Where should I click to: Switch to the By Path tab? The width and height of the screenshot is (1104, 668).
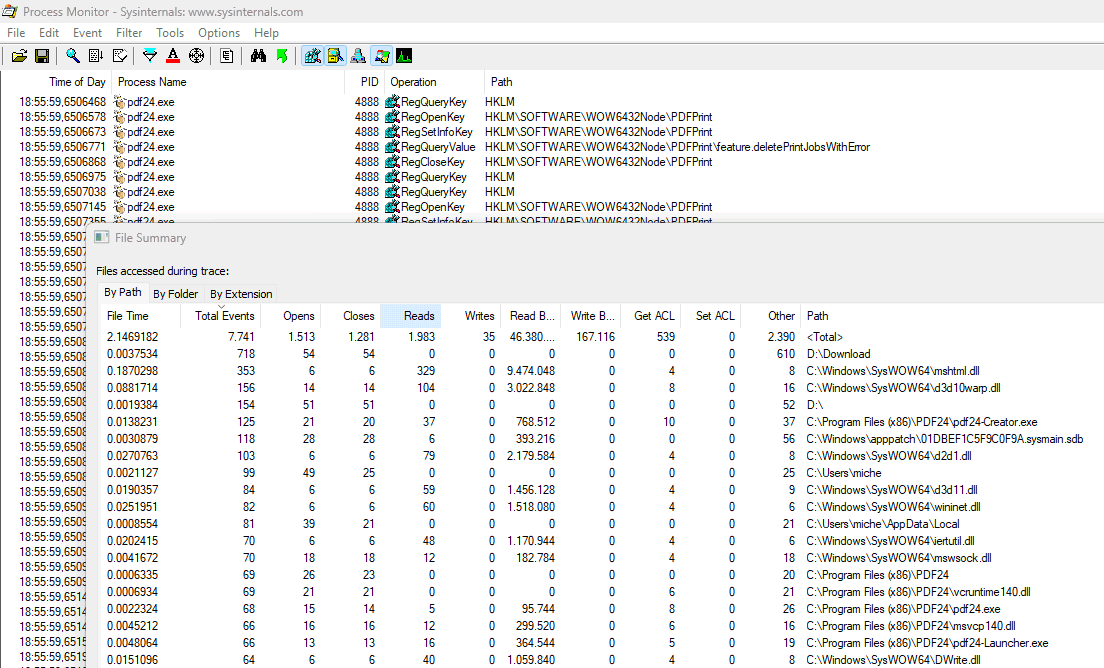123,292
